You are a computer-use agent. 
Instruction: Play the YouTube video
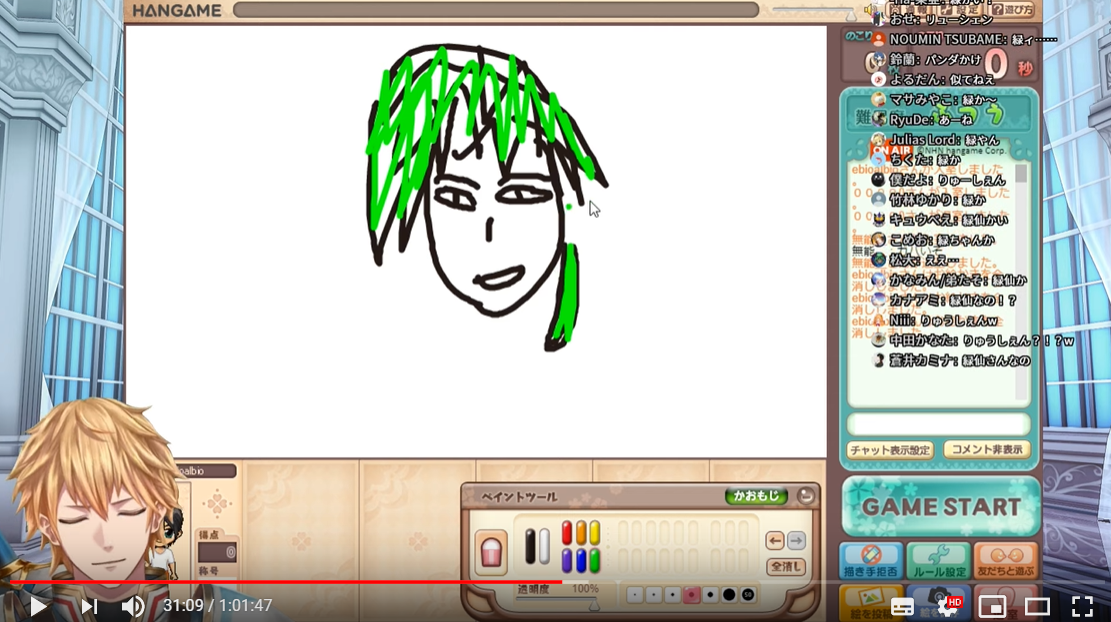pos(37,606)
